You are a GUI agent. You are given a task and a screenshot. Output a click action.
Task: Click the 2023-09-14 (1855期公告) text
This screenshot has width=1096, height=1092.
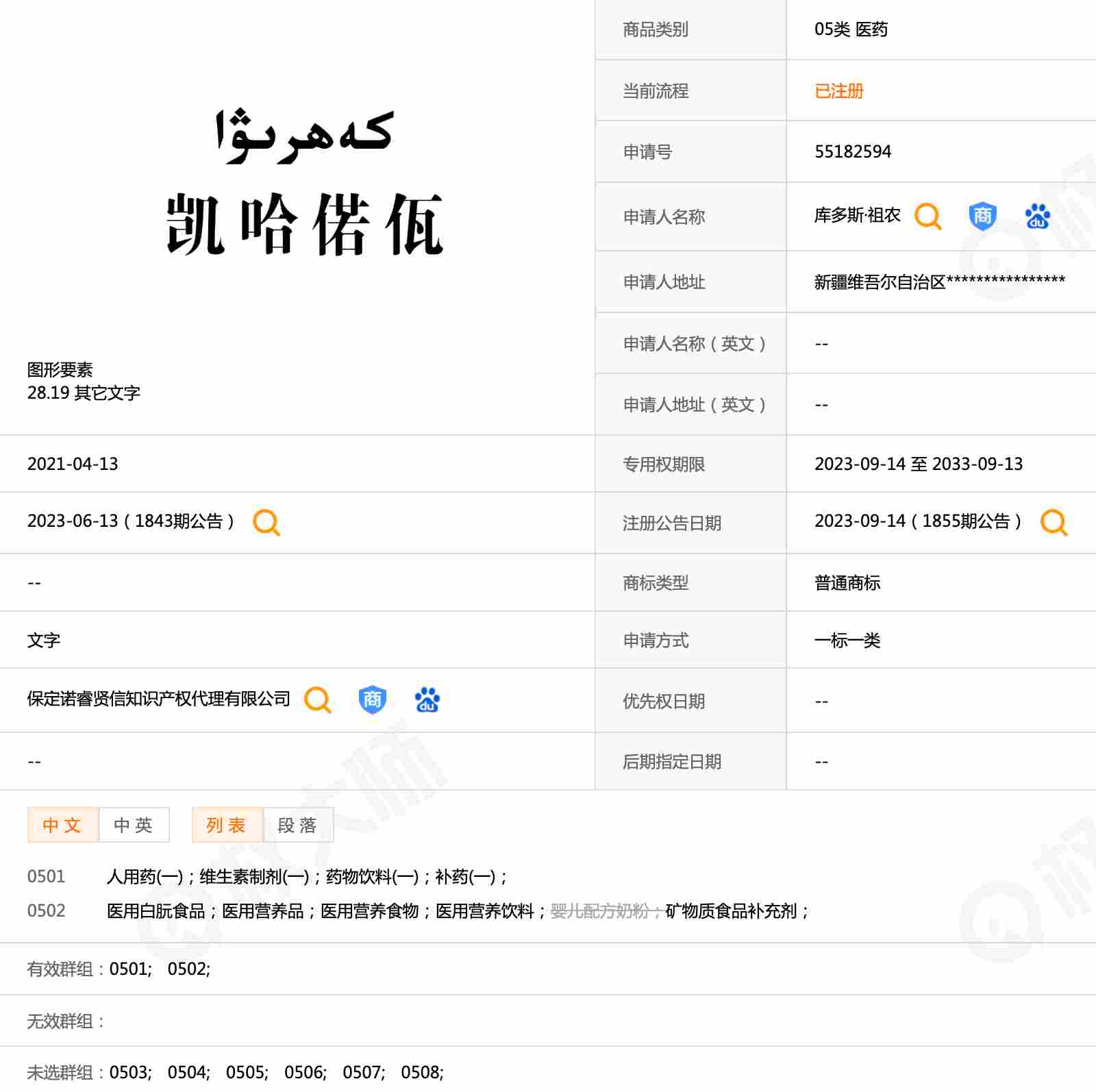917,521
